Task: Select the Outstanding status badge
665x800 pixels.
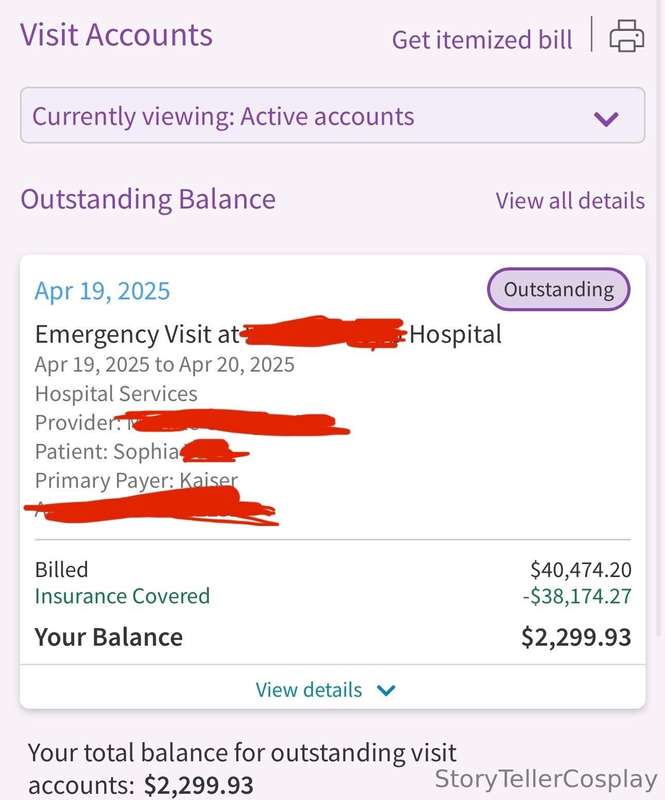Action: (x=559, y=289)
